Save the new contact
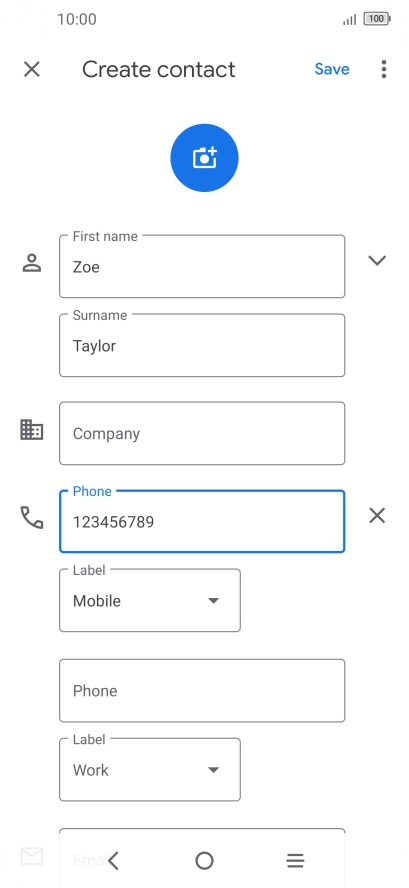The image size is (409, 888). (332, 69)
